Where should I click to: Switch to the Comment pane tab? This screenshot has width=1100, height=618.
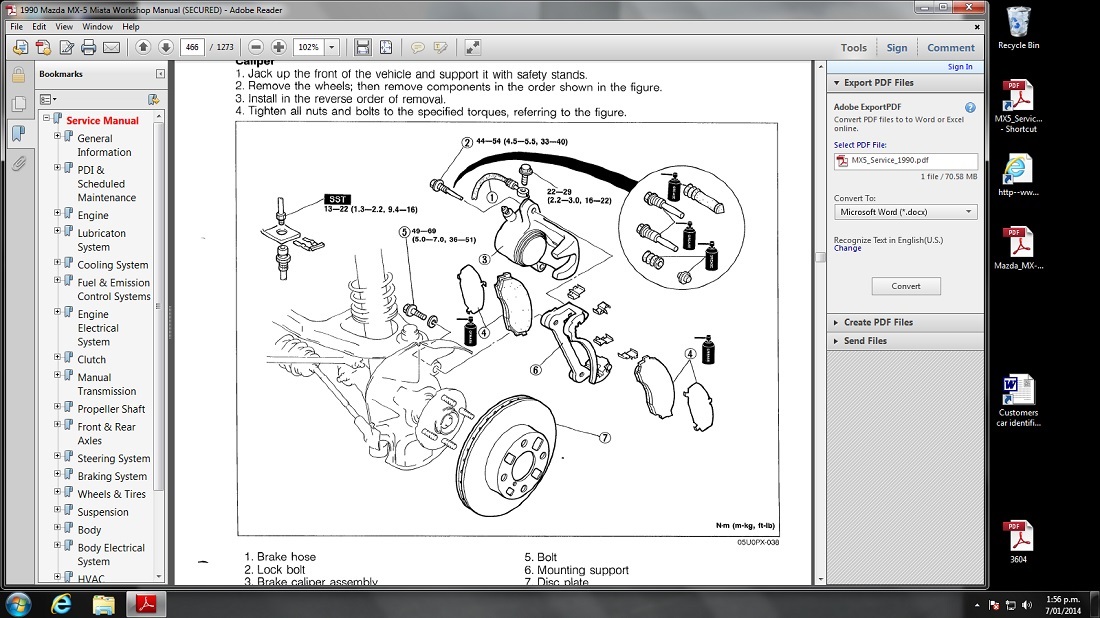click(951, 48)
